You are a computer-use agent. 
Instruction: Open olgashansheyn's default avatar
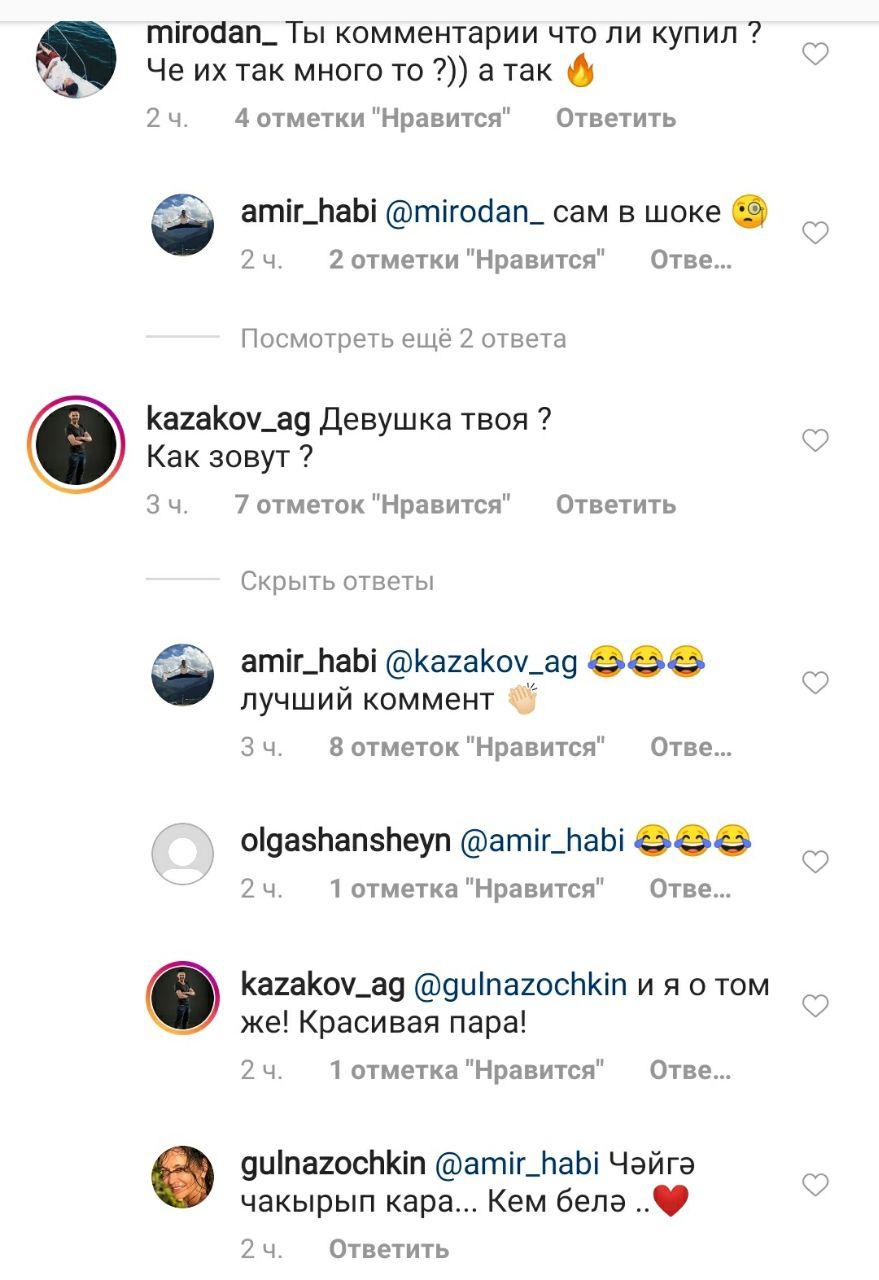[182, 854]
